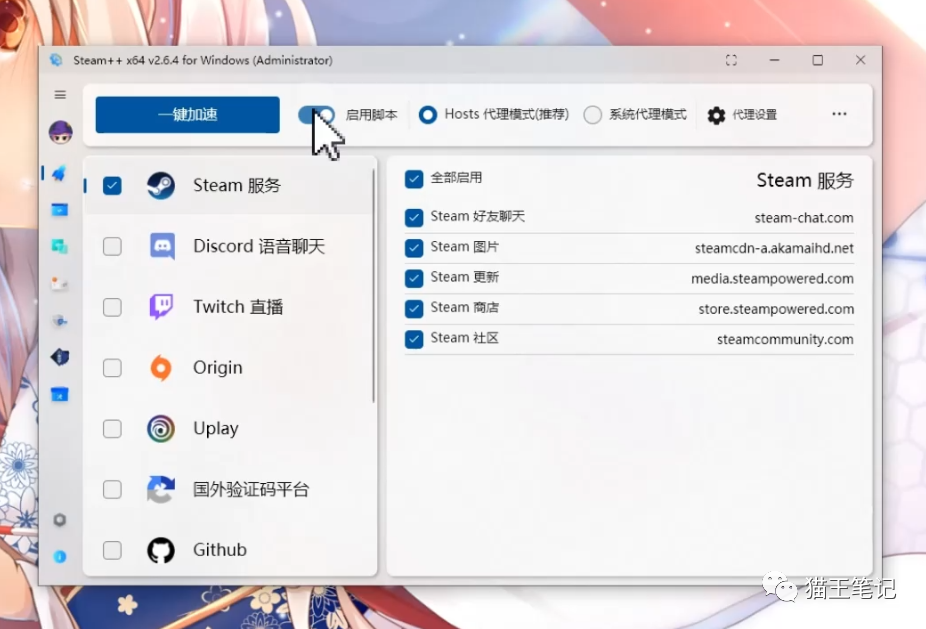This screenshot has width=926, height=629.
Task: Toggle the fullscreen icon in title bar
Action: coord(732,60)
